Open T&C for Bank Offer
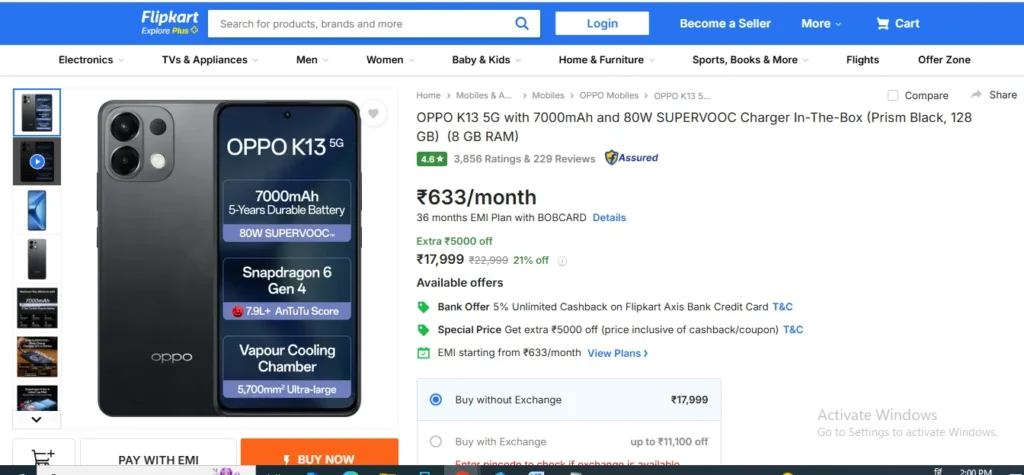 click(782, 306)
